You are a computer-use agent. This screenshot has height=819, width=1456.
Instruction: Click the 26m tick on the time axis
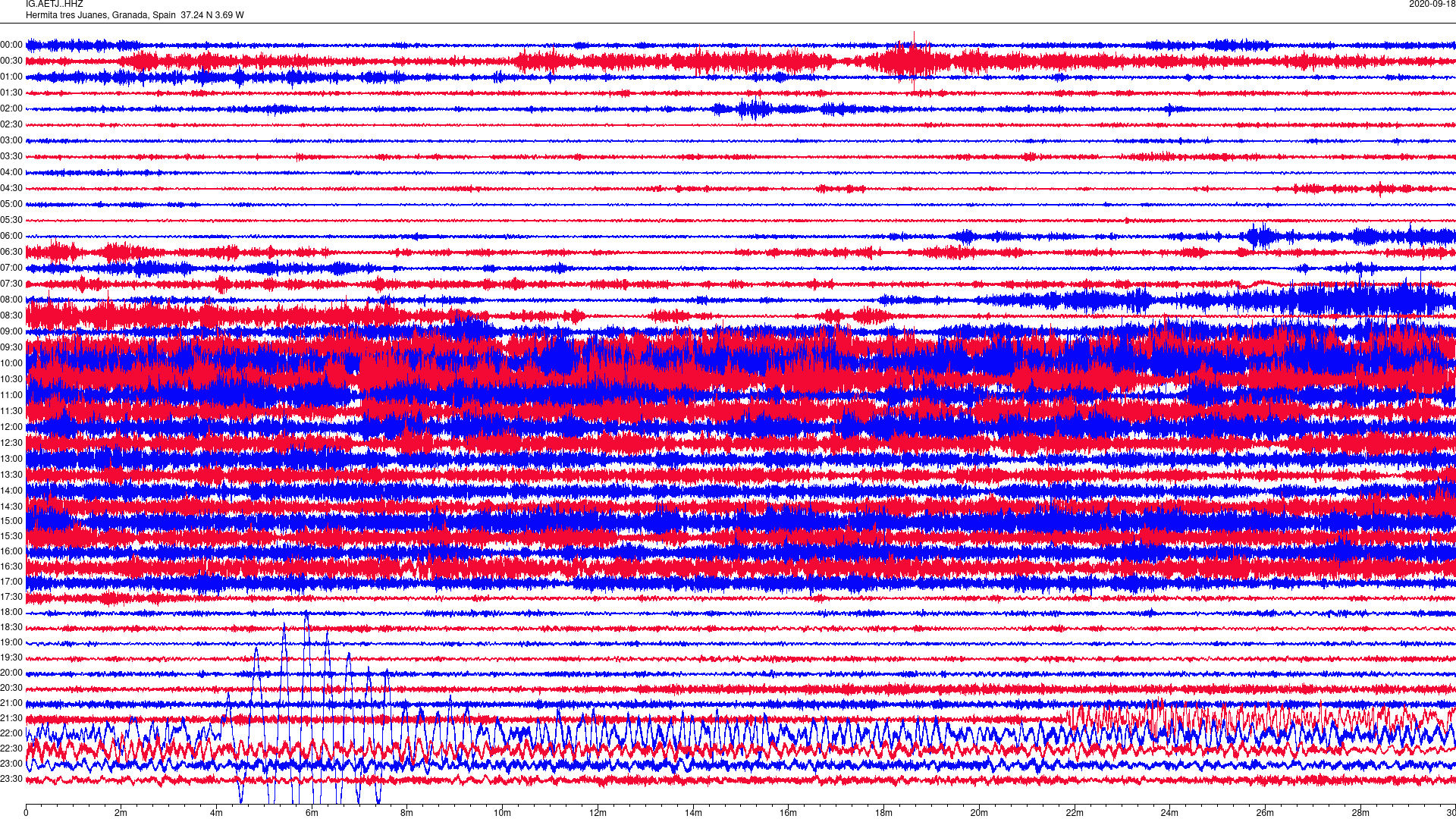1265,813
